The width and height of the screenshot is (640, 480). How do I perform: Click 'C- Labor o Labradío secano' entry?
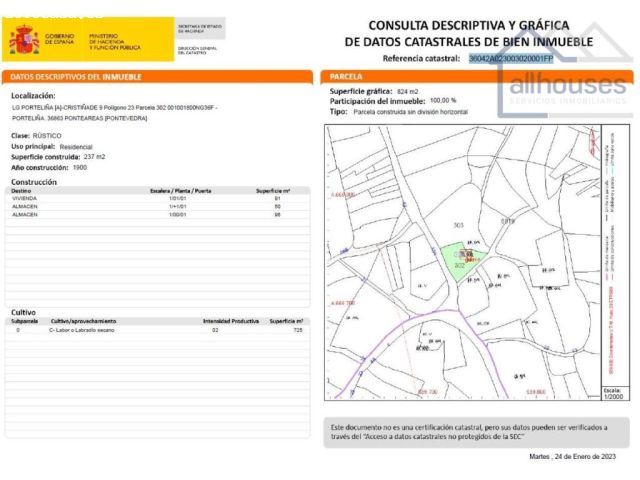pyautogui.click(x=82, y=330)
